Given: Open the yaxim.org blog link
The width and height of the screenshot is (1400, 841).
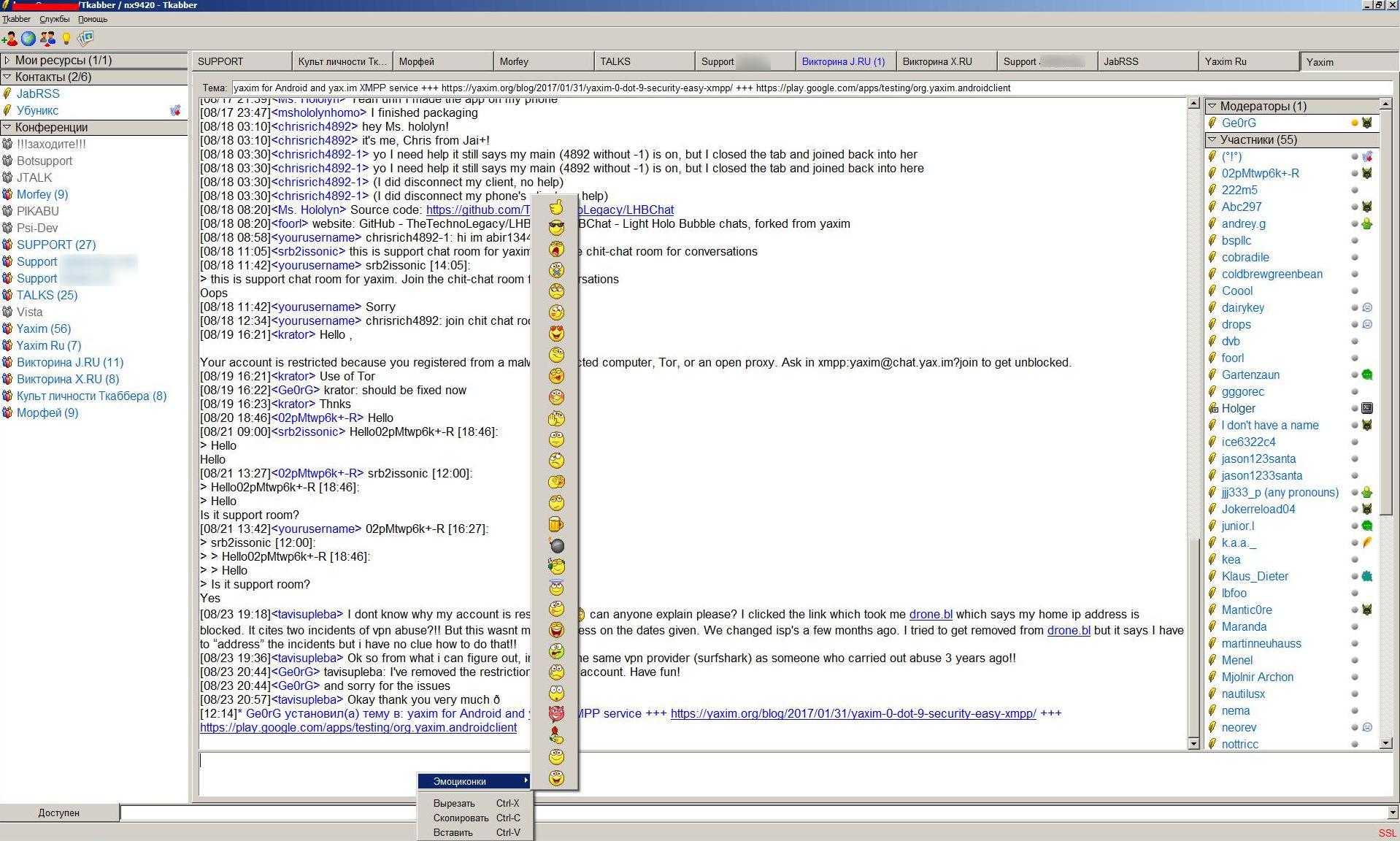Looking at the screenshot, I should click(853, 714).
